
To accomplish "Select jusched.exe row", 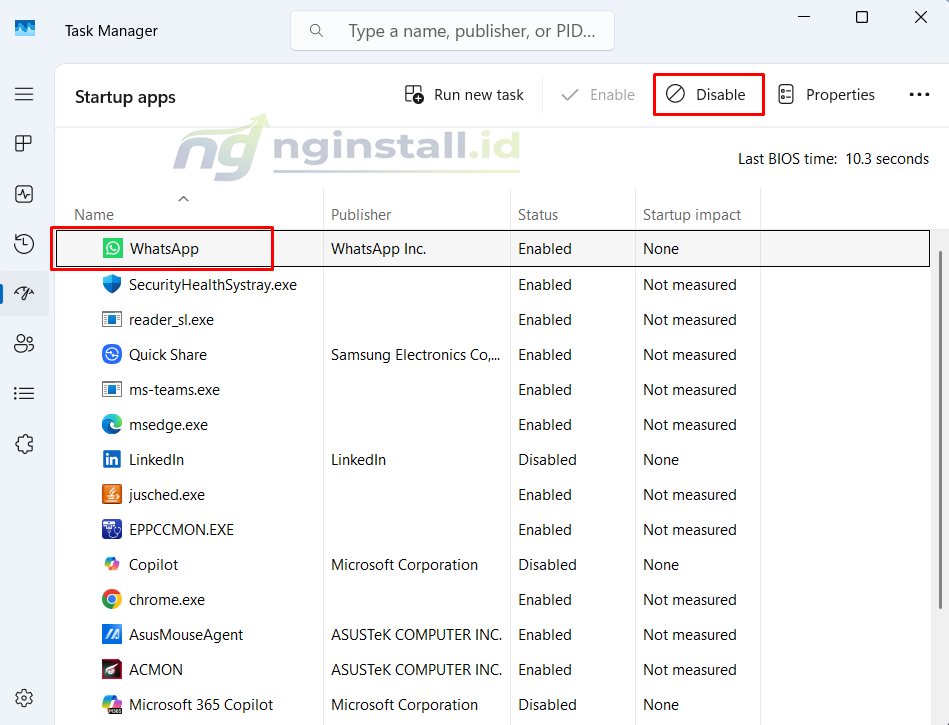I will click(x=493, y=495).
